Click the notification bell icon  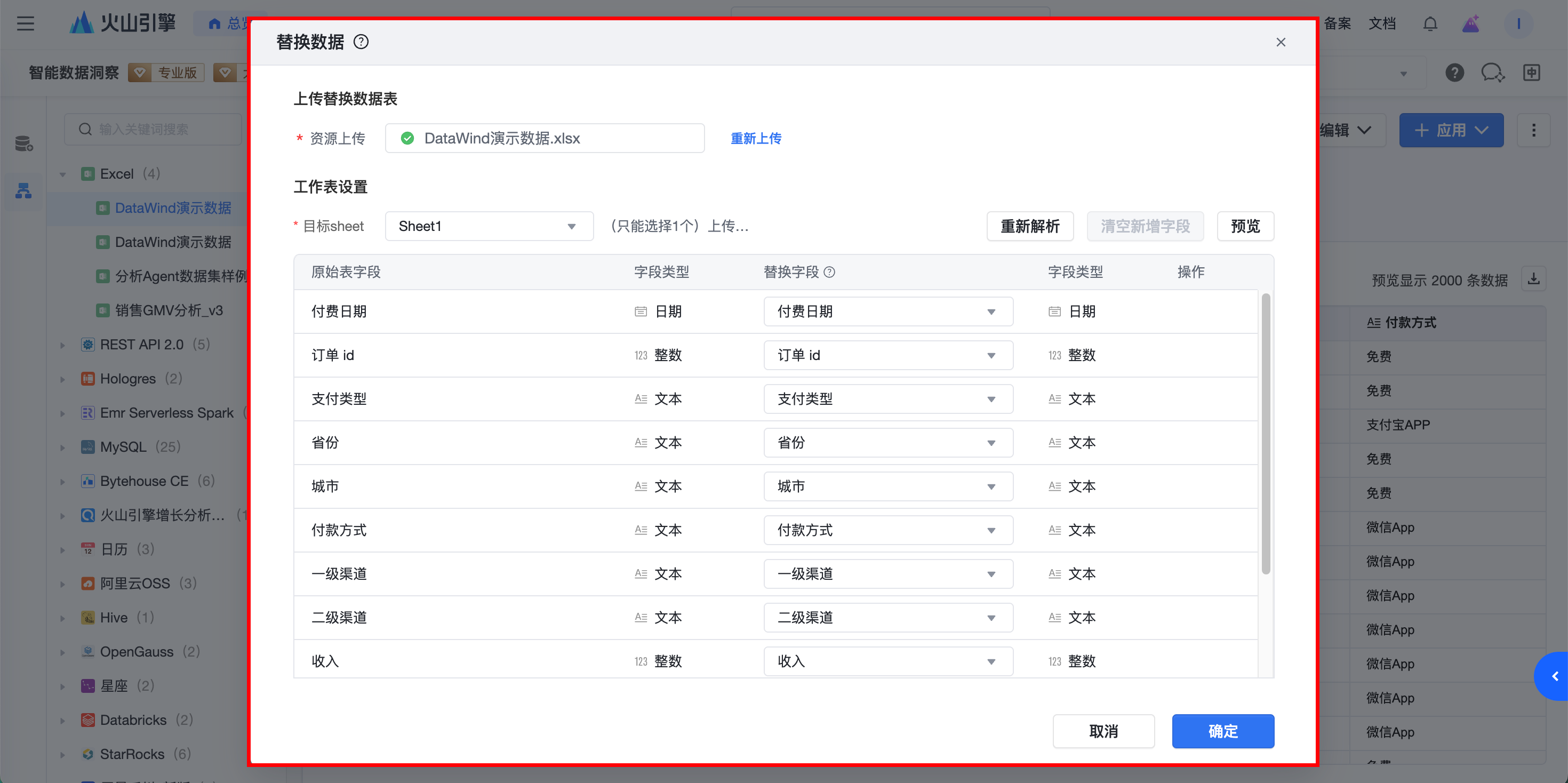tap(1430, 24)
